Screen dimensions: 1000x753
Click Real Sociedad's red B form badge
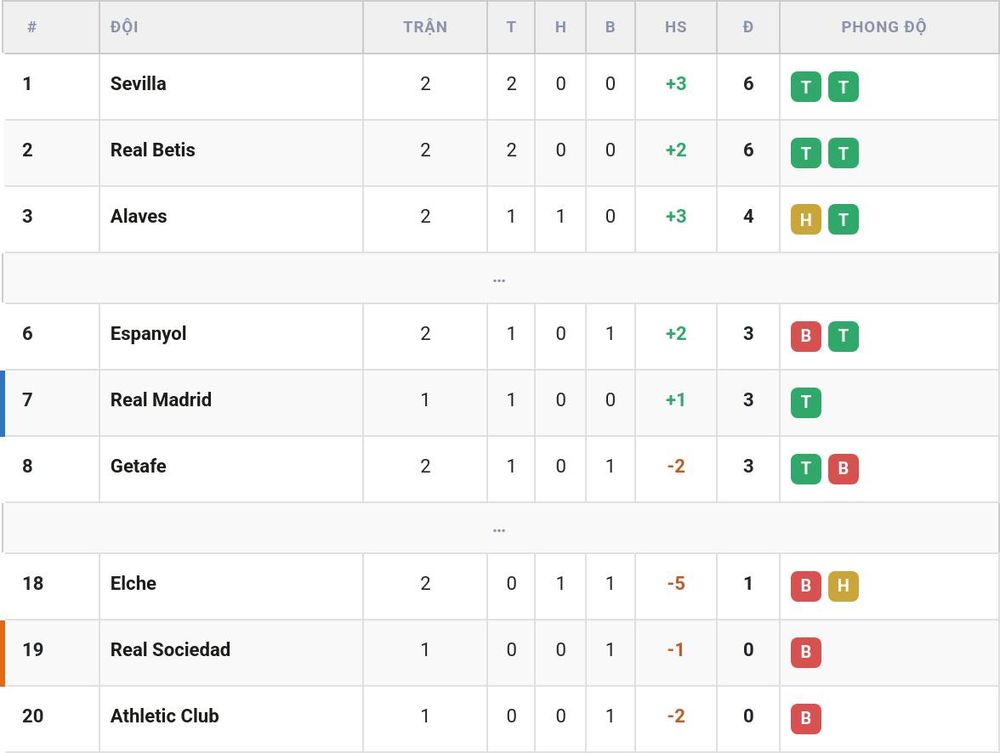tap(805, 653)
